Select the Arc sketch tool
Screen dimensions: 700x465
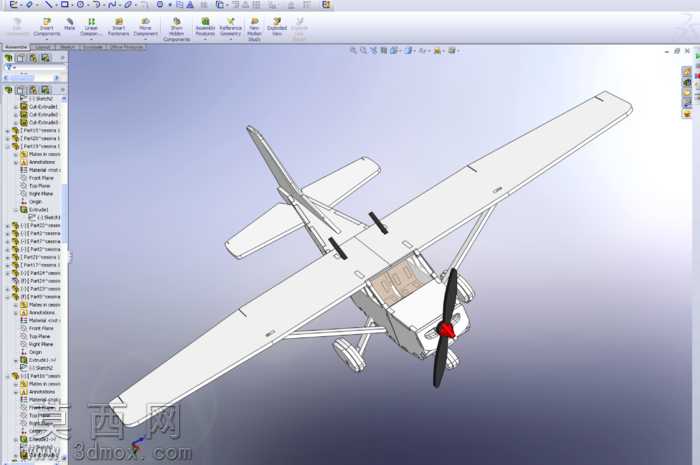pos(96,5)
